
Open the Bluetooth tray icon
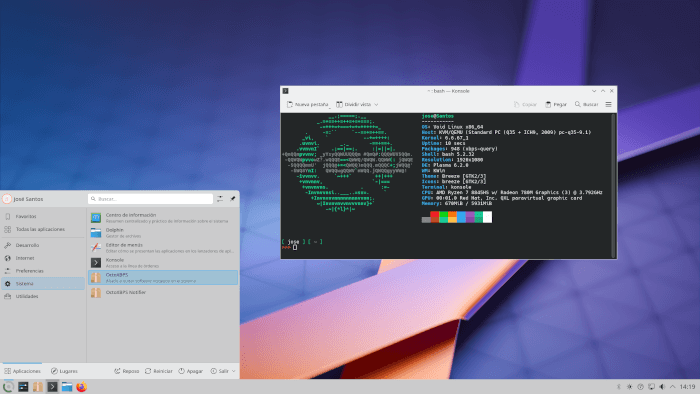(619, 387)
